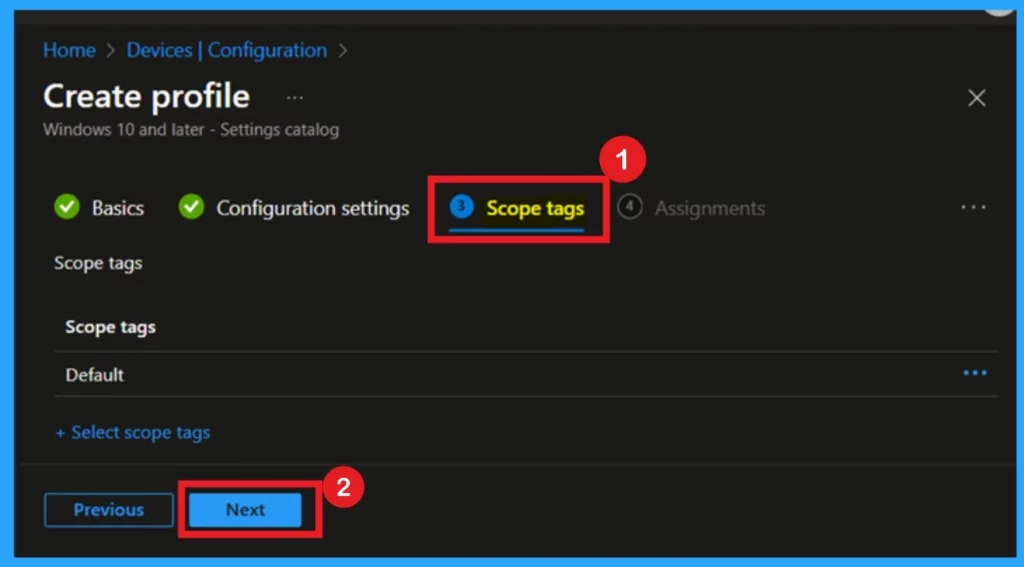
Task: Go back with the Previous button
Action: coord(108,510)
